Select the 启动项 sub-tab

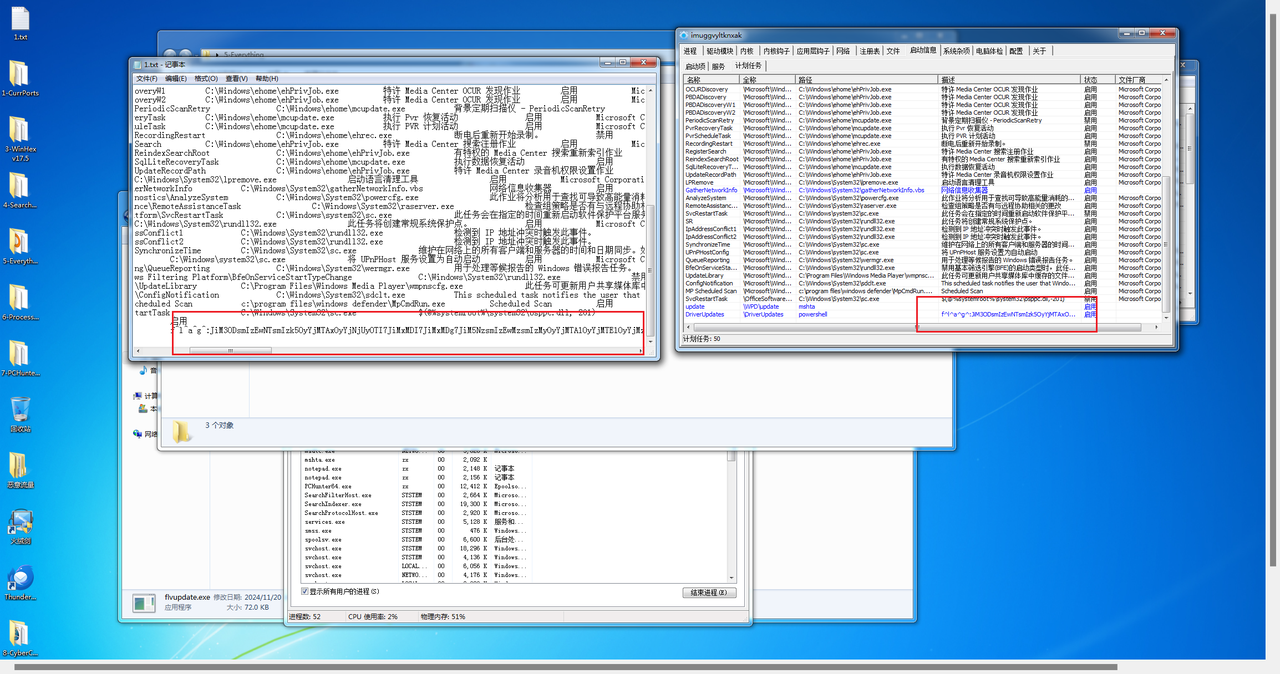coord(695,66)
